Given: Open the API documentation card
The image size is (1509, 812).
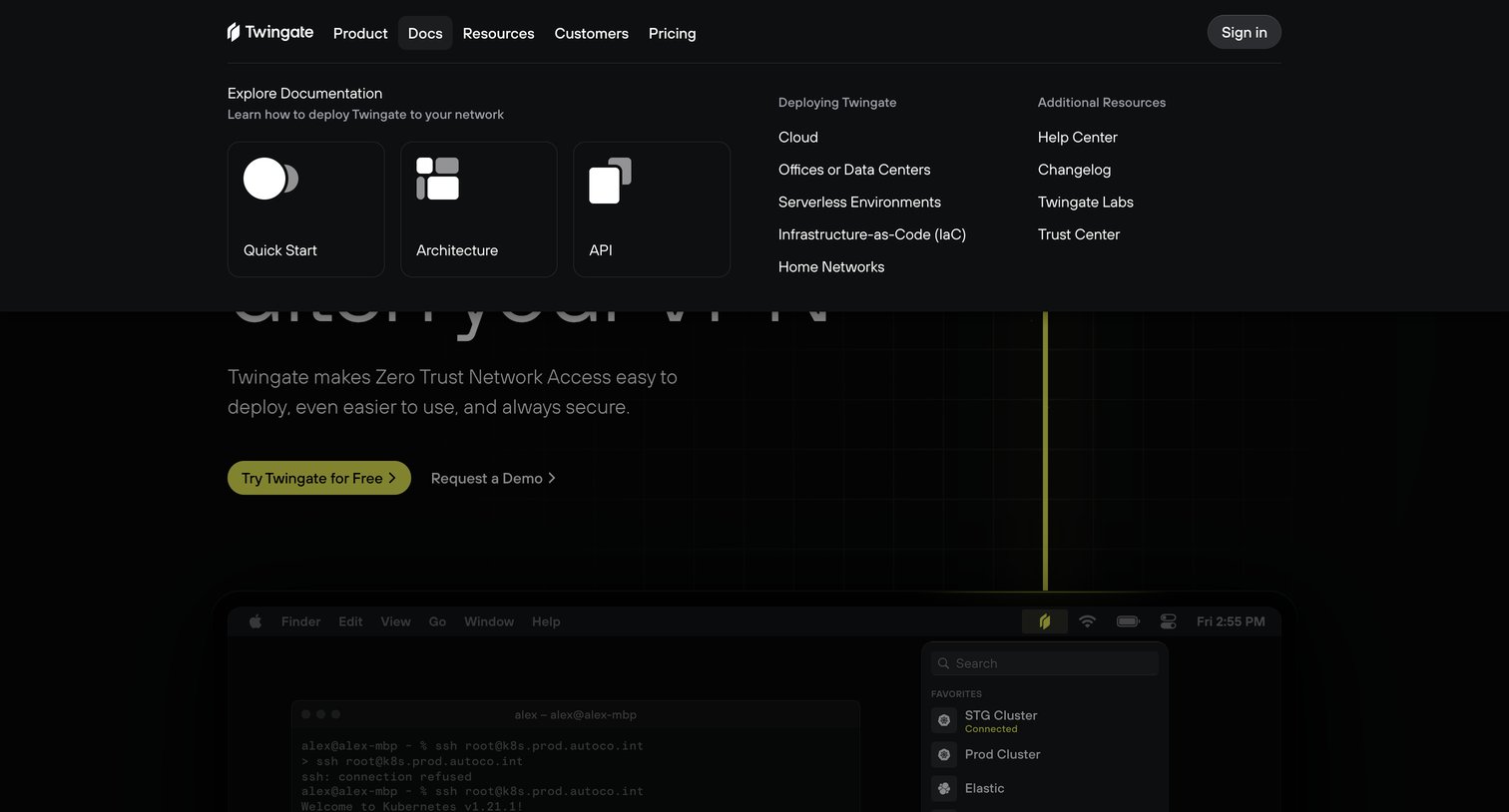Looking at the screenshot, I should (652, 209).
